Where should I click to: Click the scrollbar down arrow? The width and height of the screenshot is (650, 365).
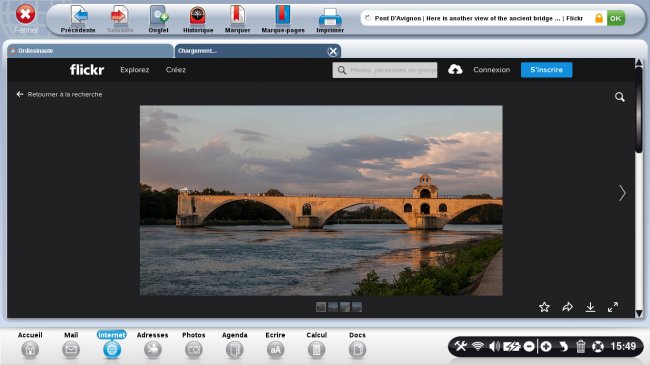639,313
